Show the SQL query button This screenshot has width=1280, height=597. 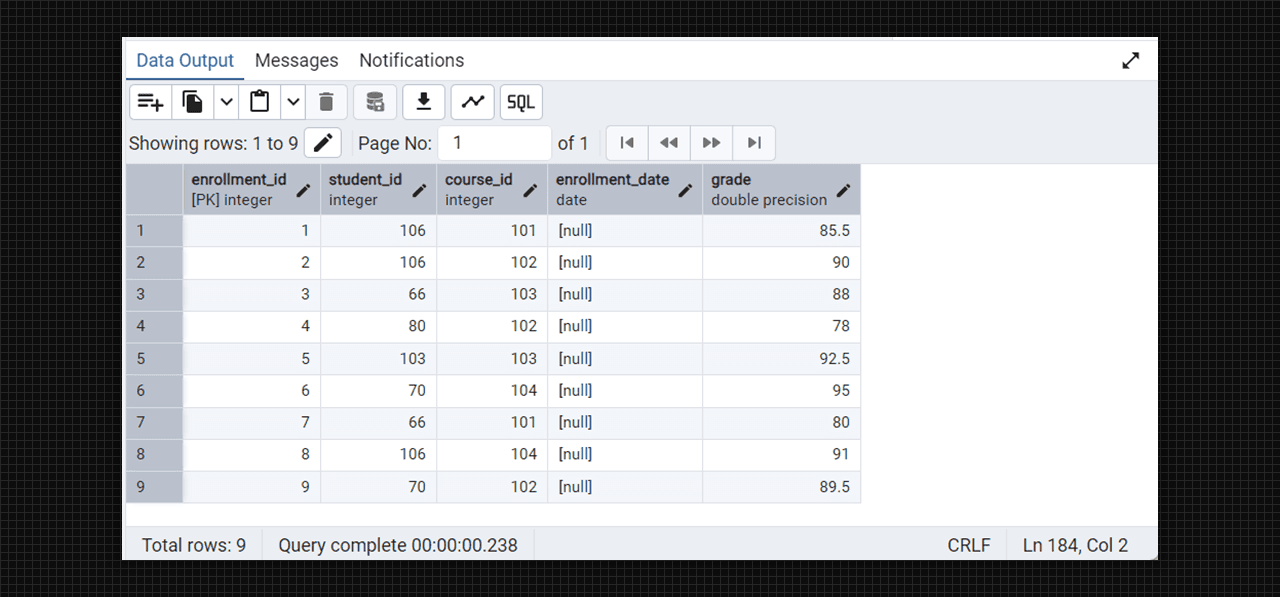pos(521,102)
